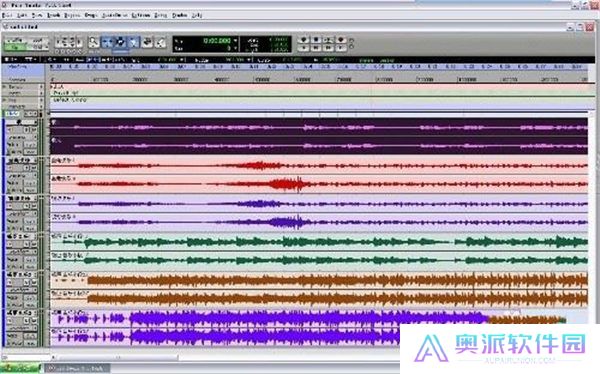Click the plus button on the Markers ruler
The width and height of the screenshot is (600, 374).
click(41, 106)
